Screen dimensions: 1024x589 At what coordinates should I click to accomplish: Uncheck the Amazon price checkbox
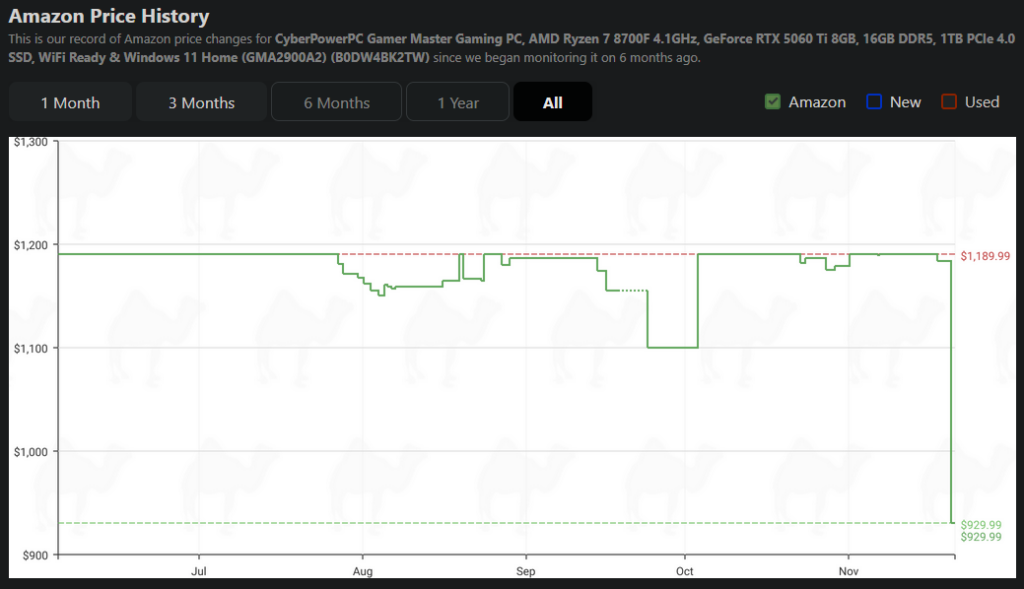[x=772, y=102]
